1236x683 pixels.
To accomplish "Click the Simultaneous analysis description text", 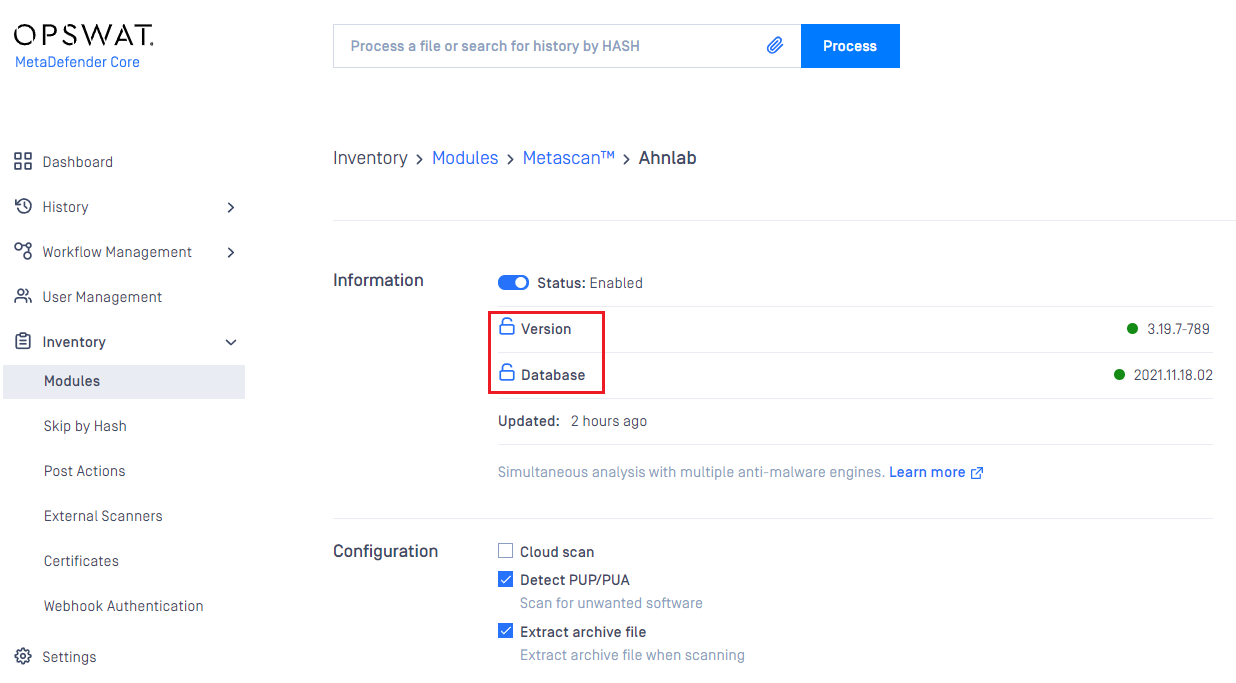I will pos(691,472).
